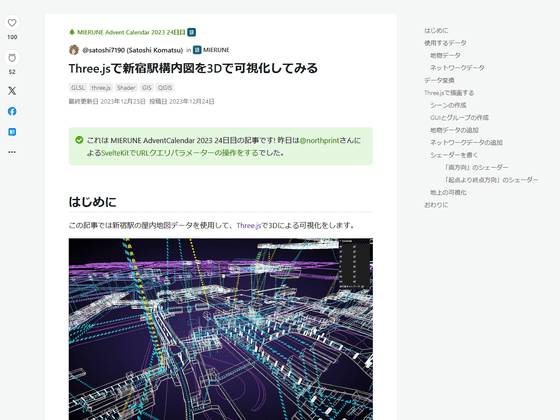This screenshot has height=420, width=560.
Task: Open the 3D Shinjuku station visualization image
Action: click(221, 329)
